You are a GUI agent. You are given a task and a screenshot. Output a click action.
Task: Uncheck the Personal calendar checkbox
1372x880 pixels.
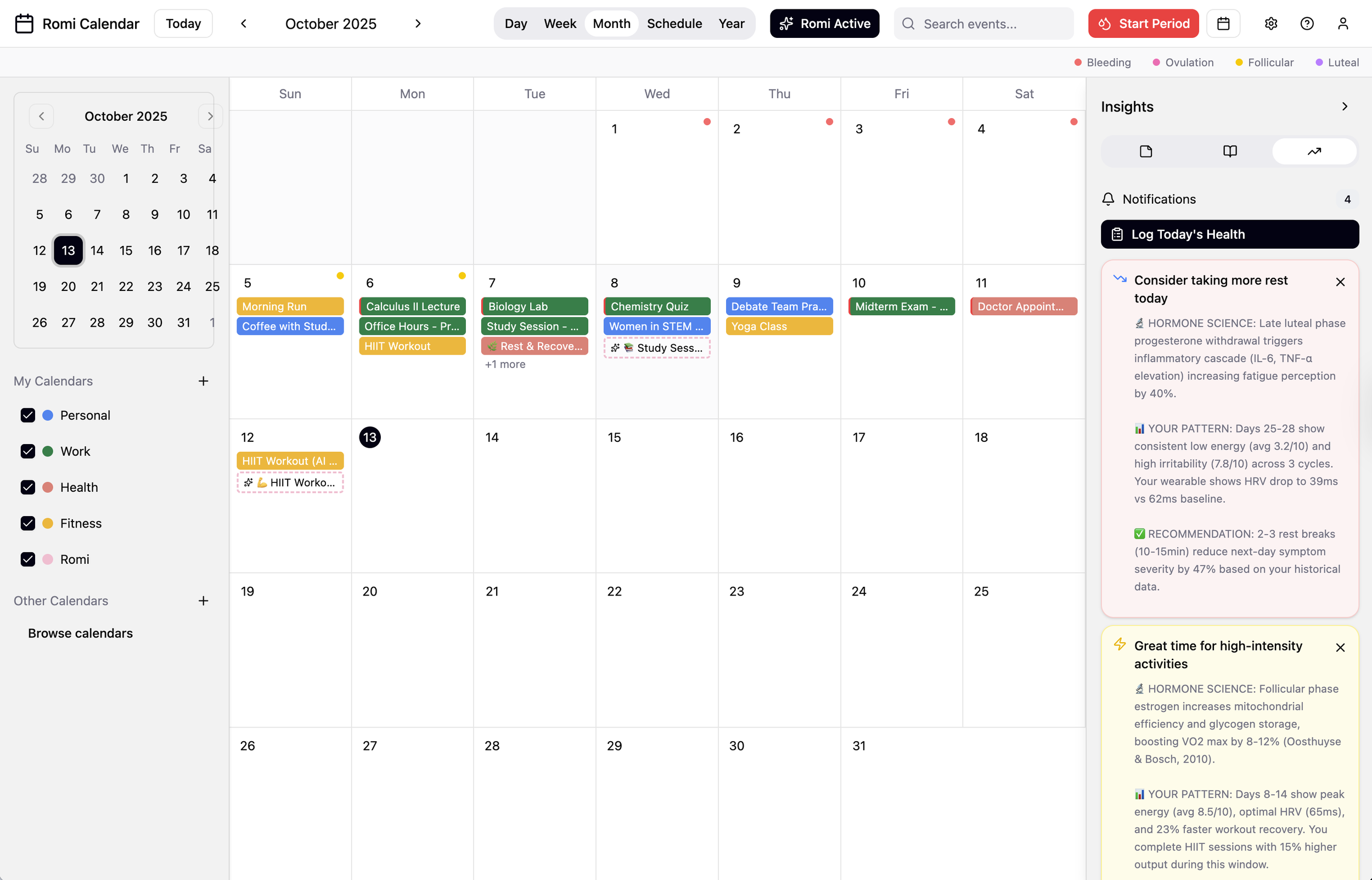28,416
